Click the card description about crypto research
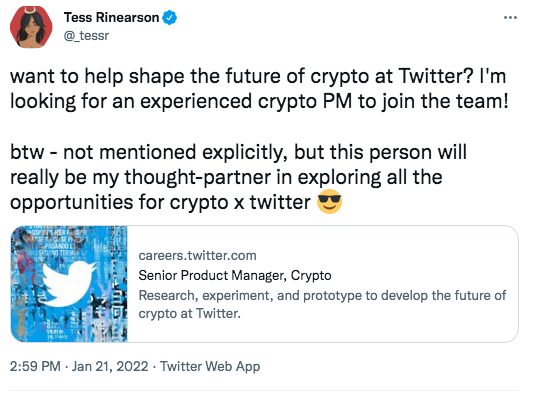Viewport: 533px width, 398px height. [x=322, y=304]
